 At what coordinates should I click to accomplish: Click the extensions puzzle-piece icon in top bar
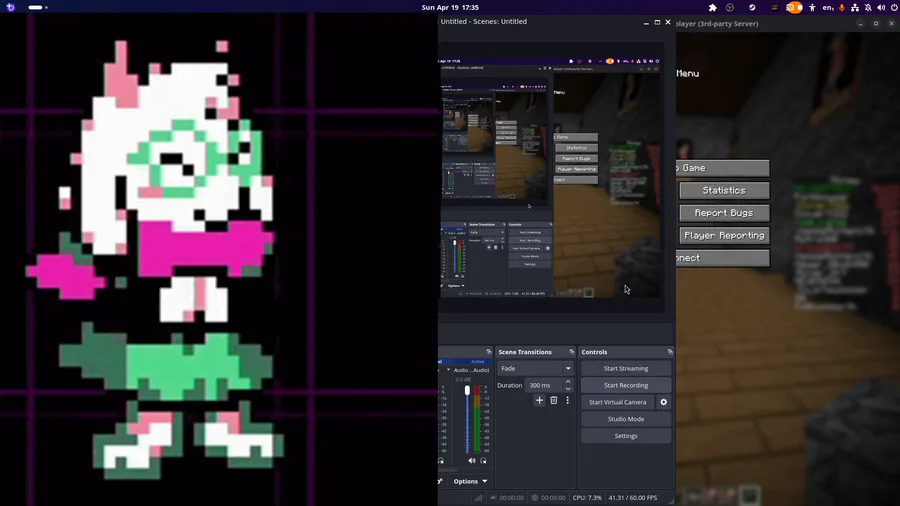tap(712, 7)
